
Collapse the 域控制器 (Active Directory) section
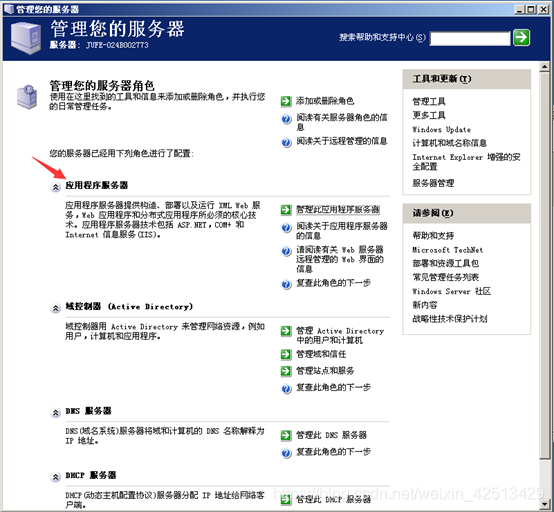[x=55, y=308]
